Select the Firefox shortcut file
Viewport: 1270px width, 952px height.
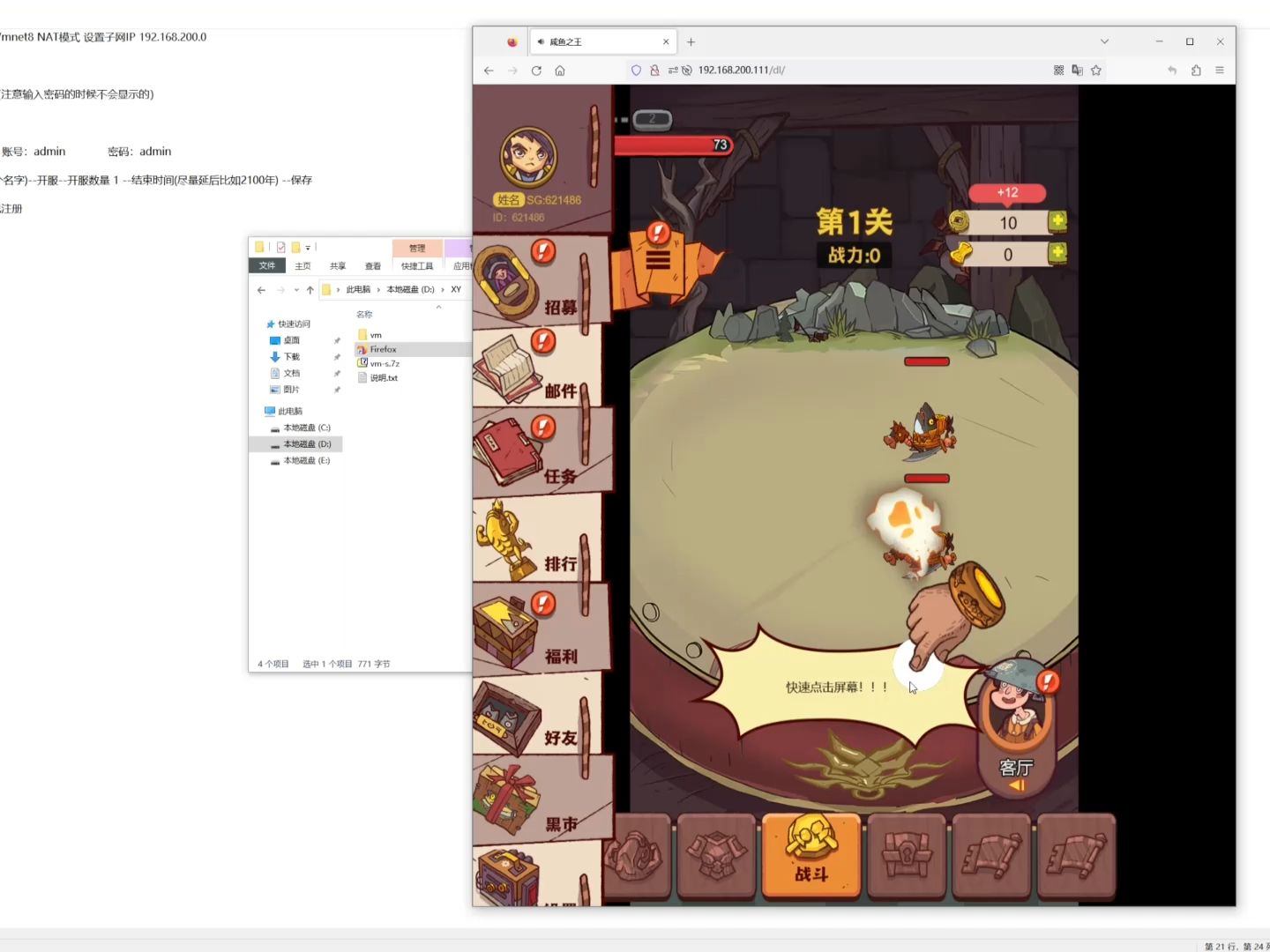tap(383, 349)
